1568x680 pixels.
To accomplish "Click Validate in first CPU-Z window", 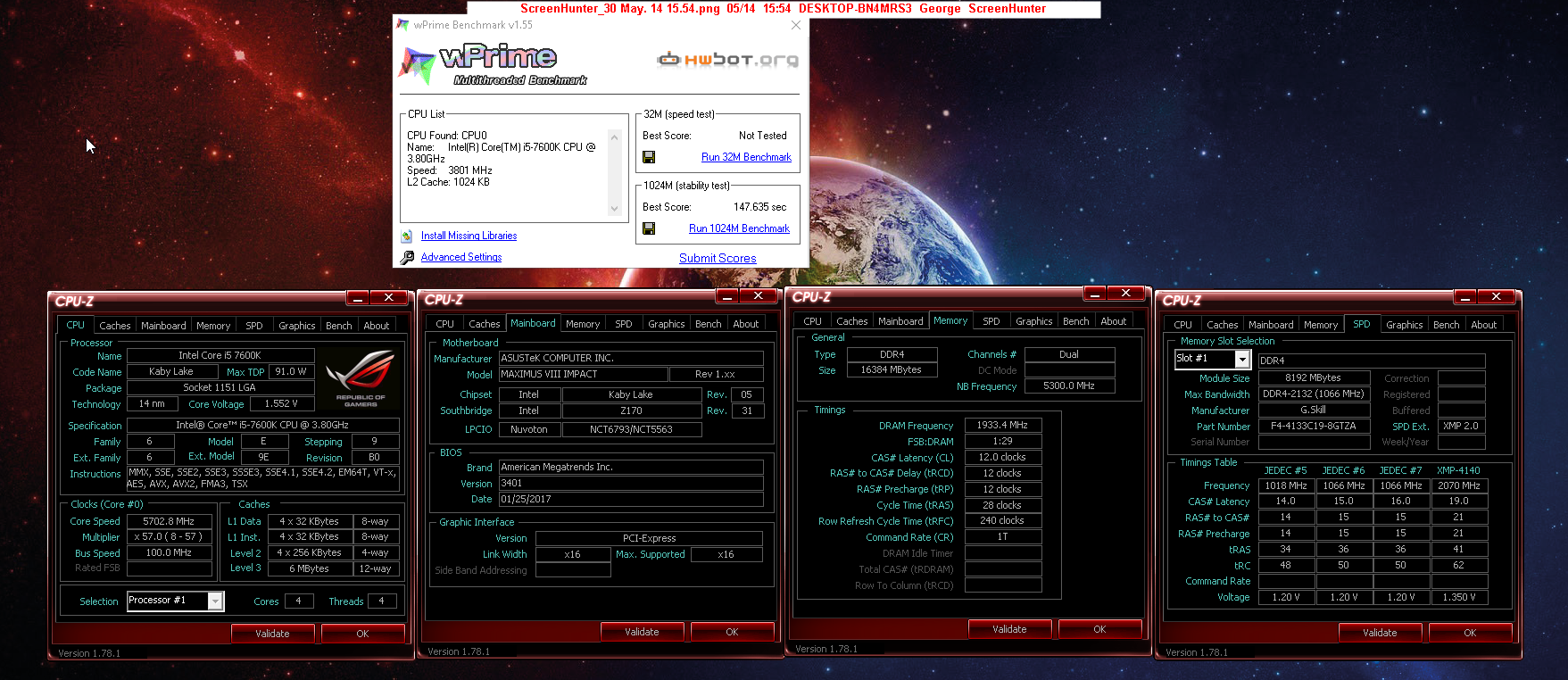I will click(272, 634).
